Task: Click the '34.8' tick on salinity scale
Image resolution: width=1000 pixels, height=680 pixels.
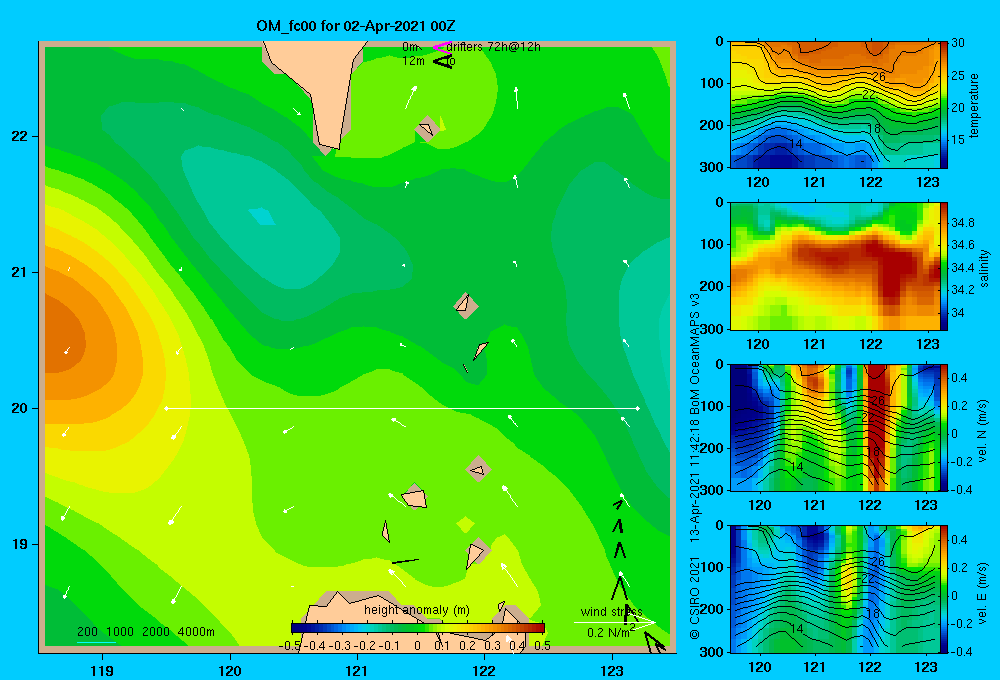Action: tap(963, 223)
